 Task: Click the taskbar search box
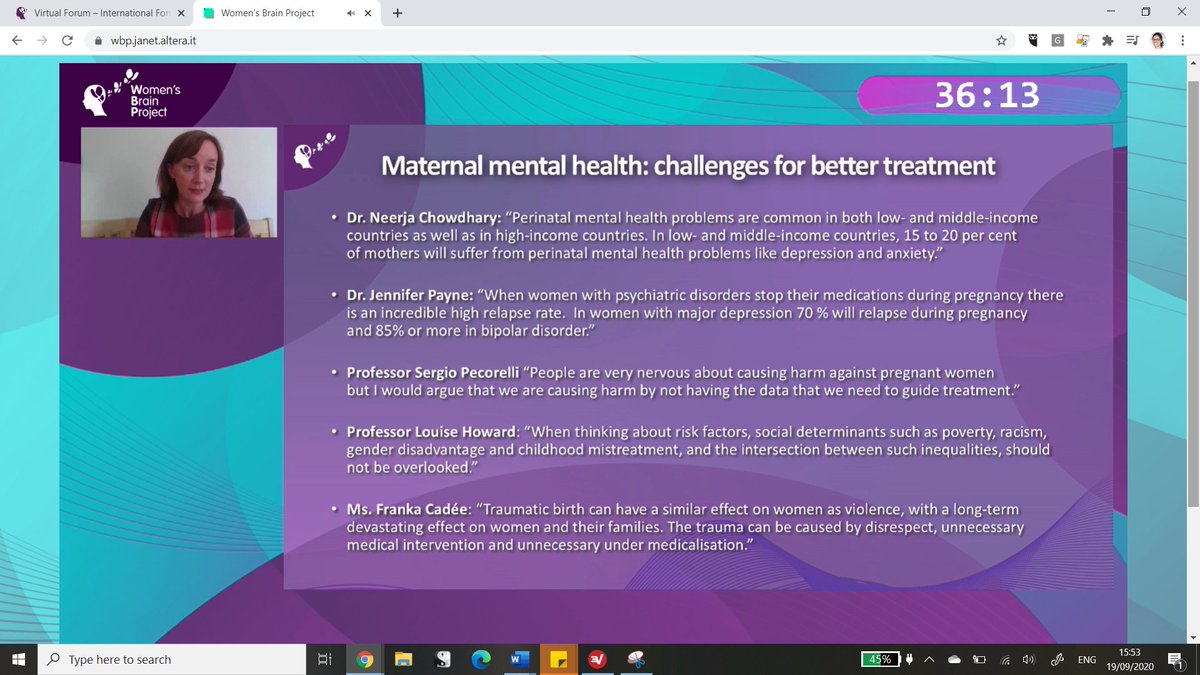(x=171, y=659)
